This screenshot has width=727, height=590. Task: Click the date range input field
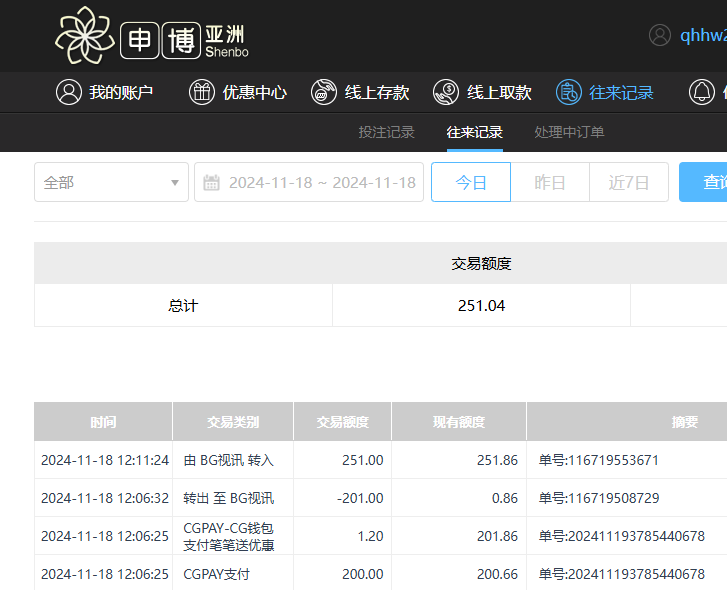(x=320, y=183)
